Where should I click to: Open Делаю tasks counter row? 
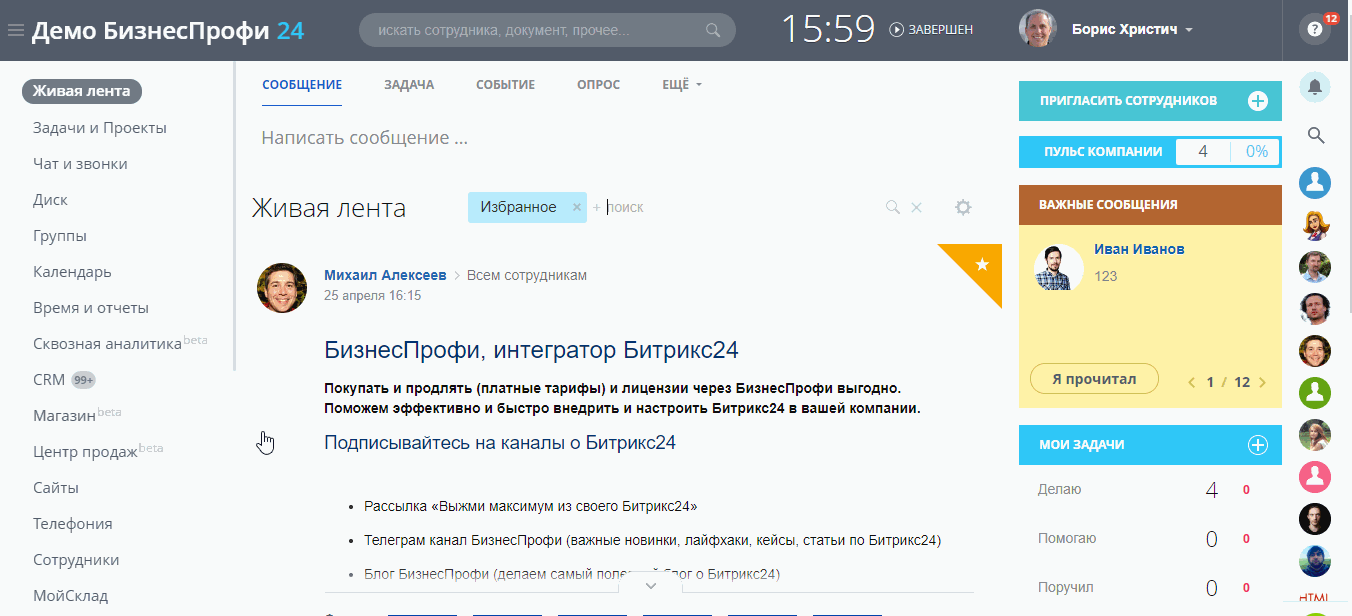1150,490
